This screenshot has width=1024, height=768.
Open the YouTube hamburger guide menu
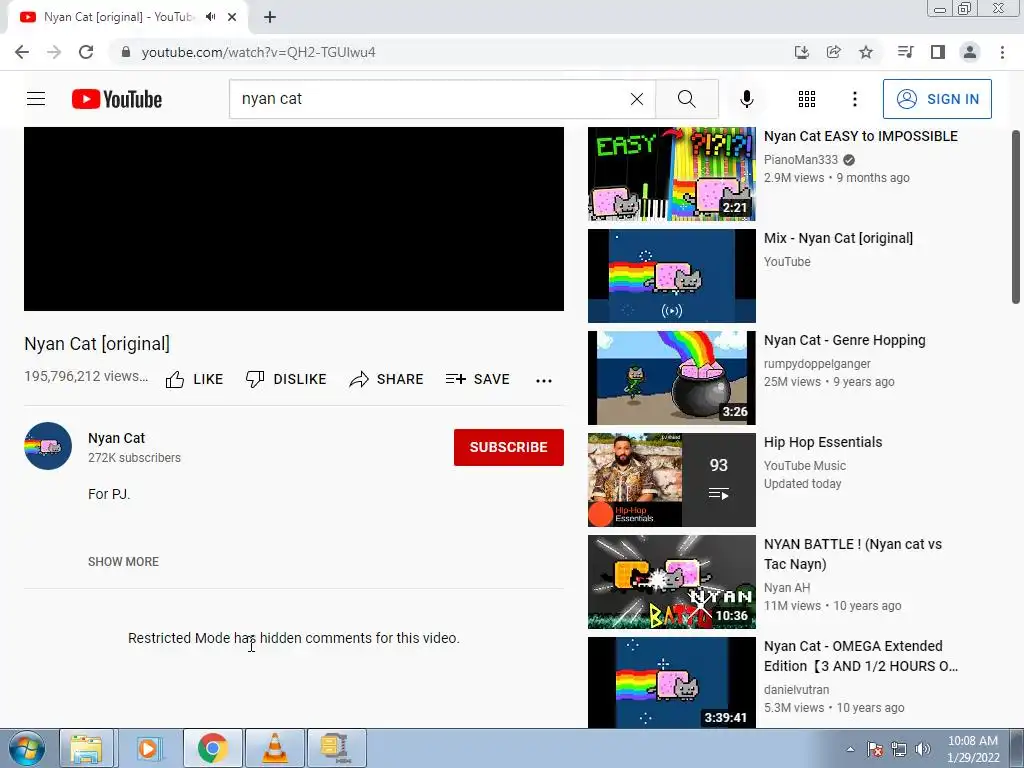point(36,99)
